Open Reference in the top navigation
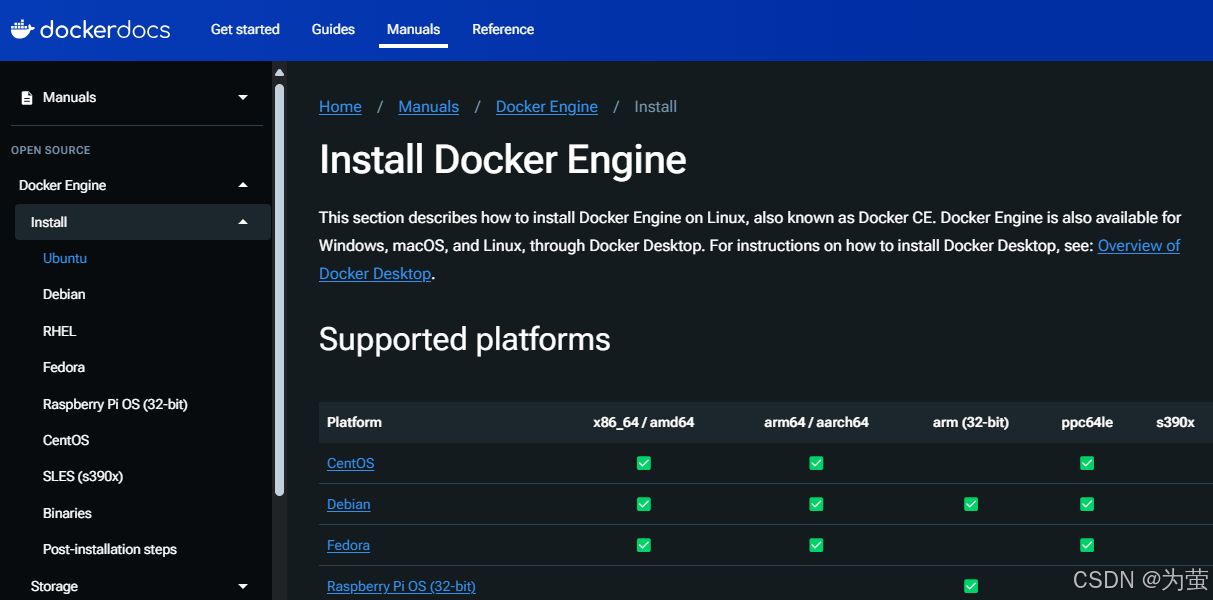This screenshot has height=600, width=1213. [503, 29]
